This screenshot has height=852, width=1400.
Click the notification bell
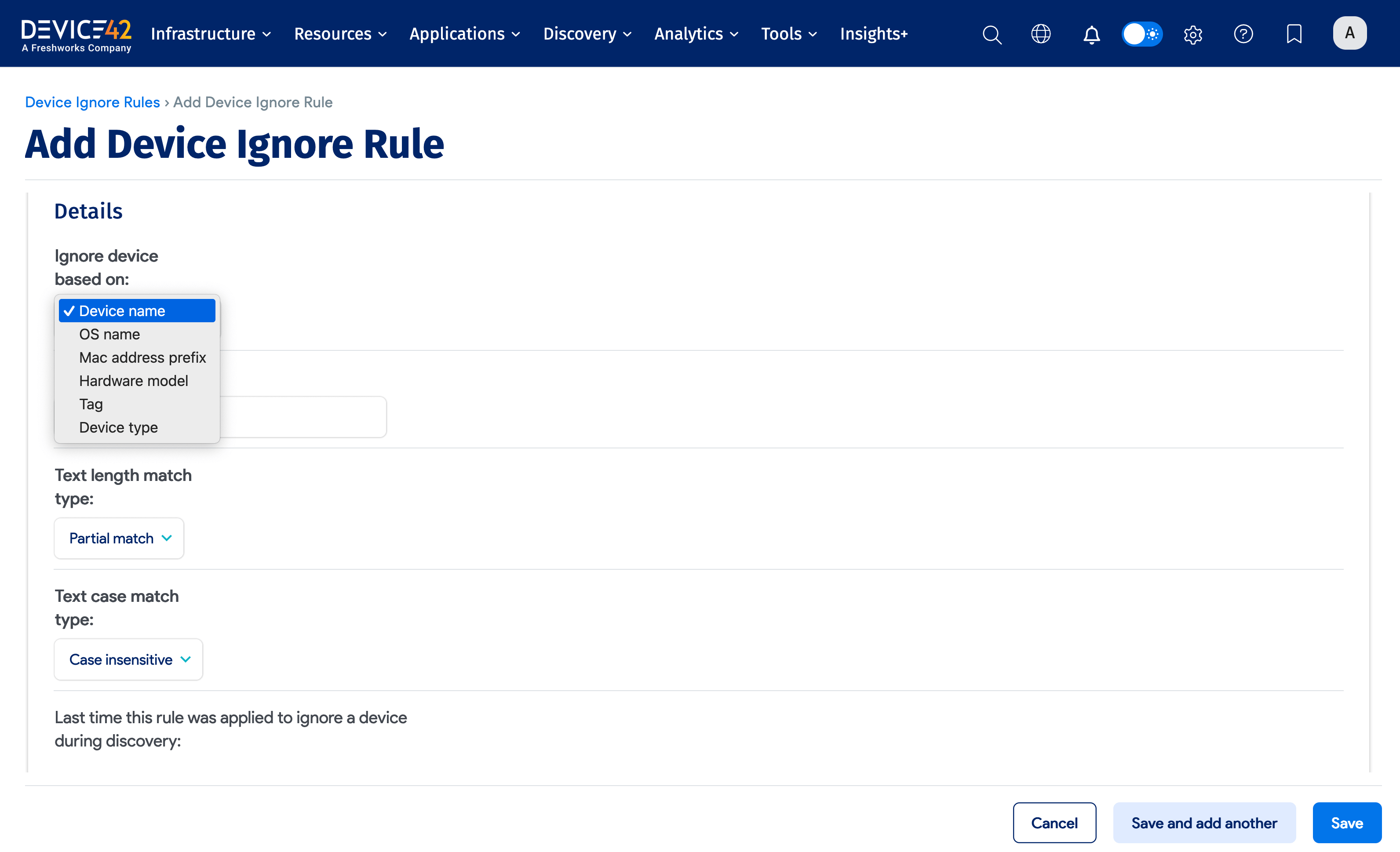(x=1091, y=34)
